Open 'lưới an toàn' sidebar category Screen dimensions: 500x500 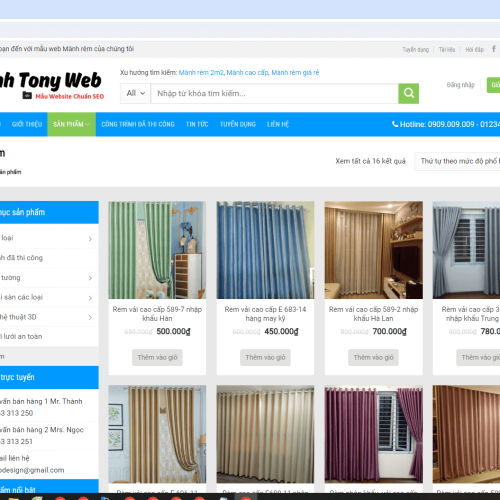pyautogui.click(x=21, y=336)
